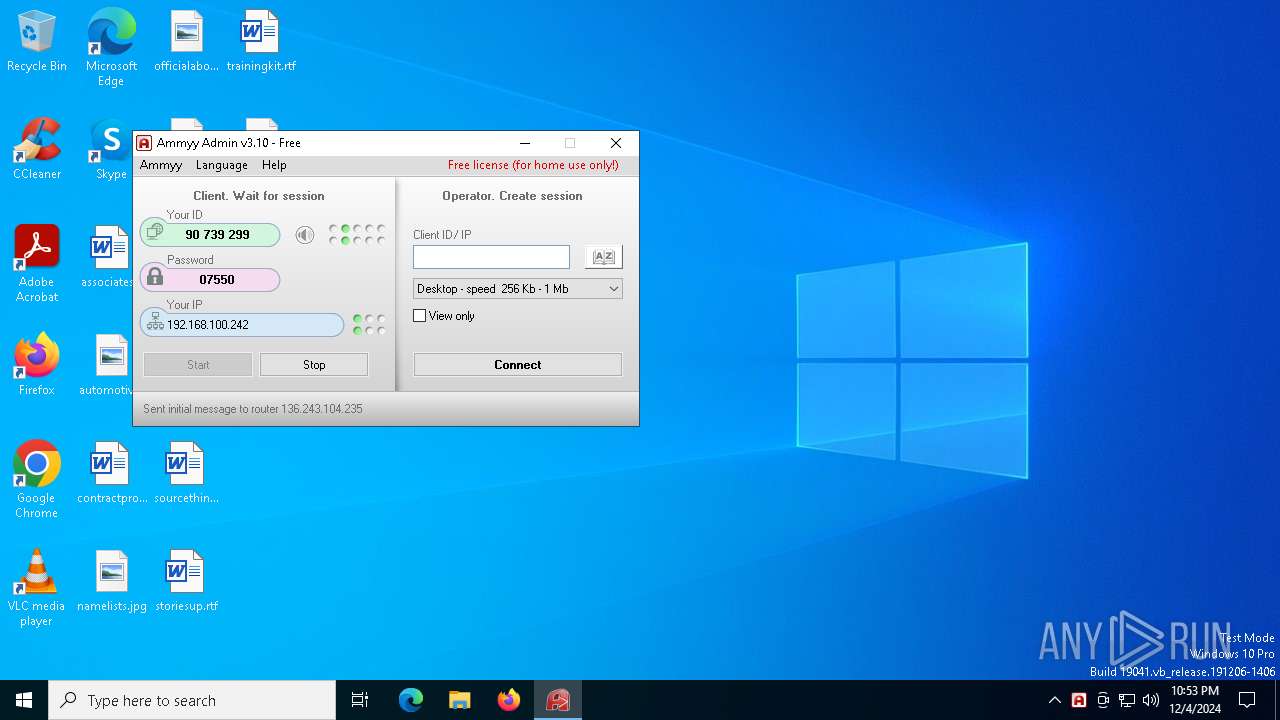Click the Ammyy Admin title bar logo
Screen dimensions: 1280x720
click(144, 143)
